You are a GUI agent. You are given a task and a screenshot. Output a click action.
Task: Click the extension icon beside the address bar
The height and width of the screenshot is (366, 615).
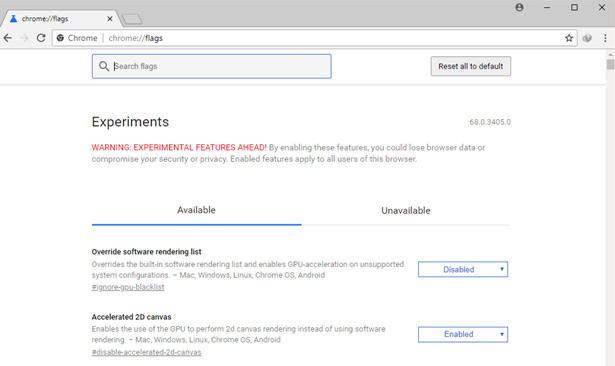coord(587,38)
